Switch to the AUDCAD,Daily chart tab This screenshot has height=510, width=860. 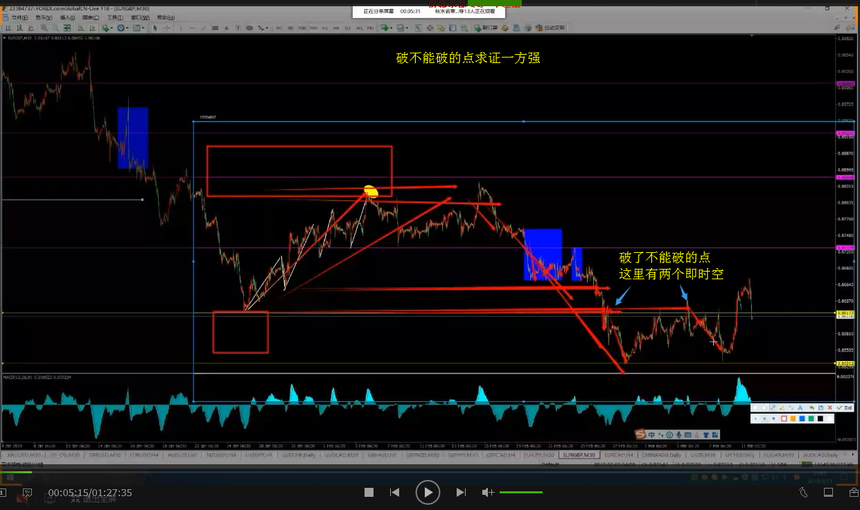click(x=821, y=455)
